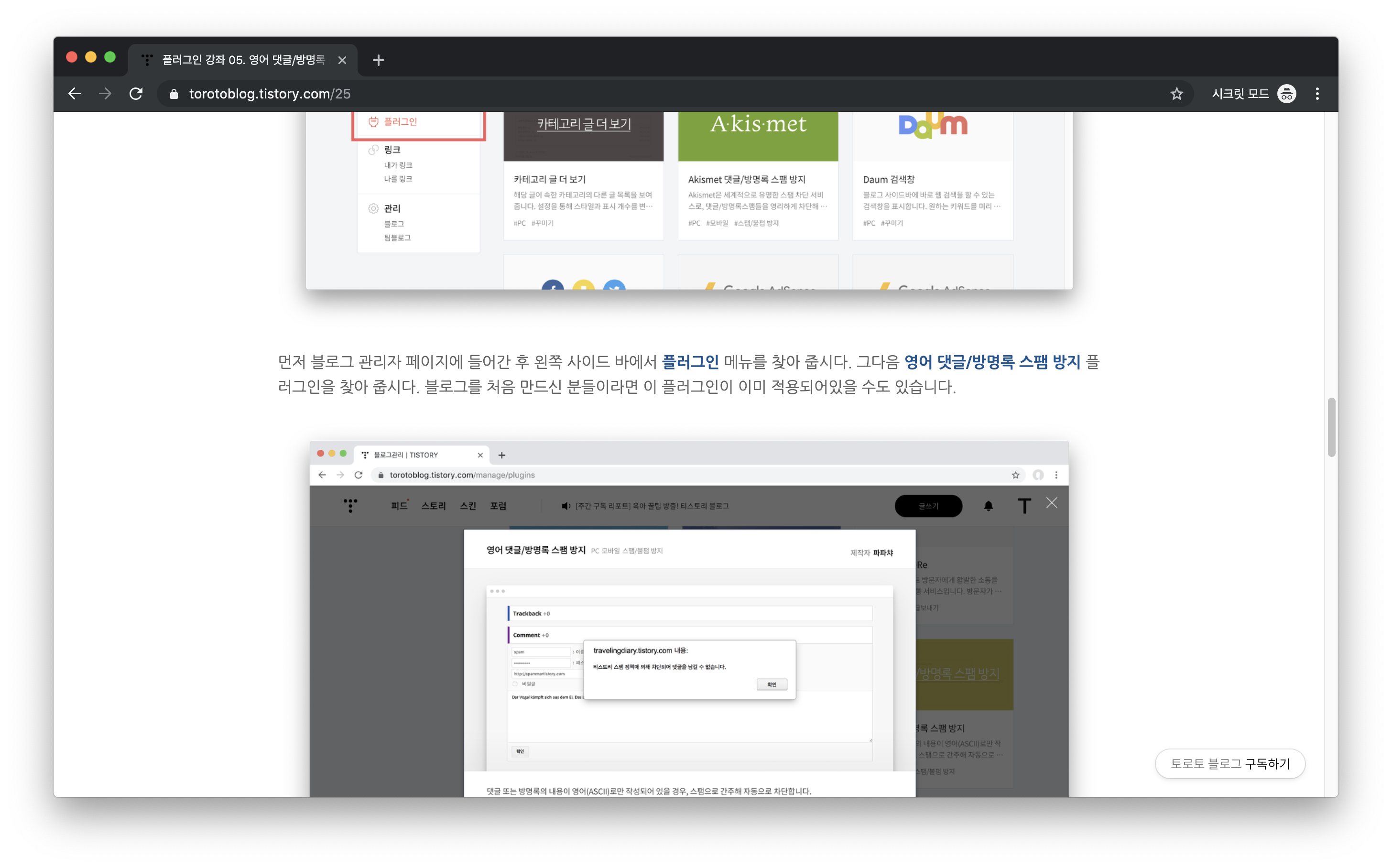Click the 제작자 파파챠 text in popup
Viewport: 1392px width, 868px height.
[871, 552]
